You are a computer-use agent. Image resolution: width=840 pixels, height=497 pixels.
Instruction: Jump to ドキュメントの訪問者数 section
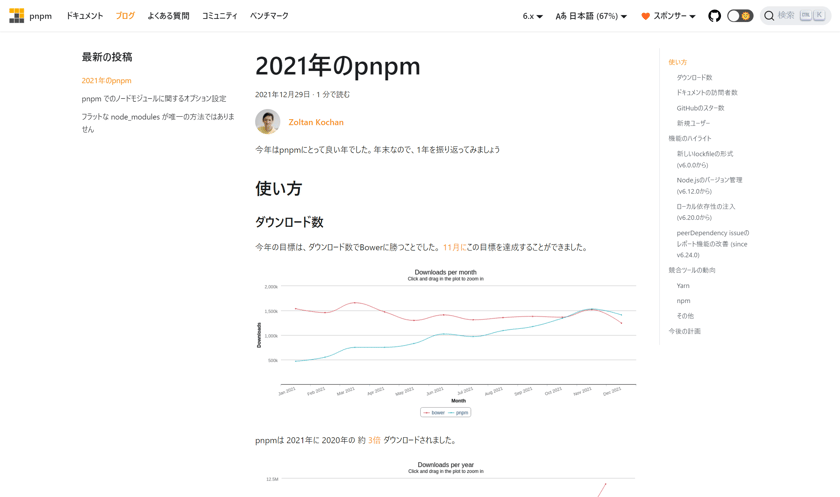point(707,93)
